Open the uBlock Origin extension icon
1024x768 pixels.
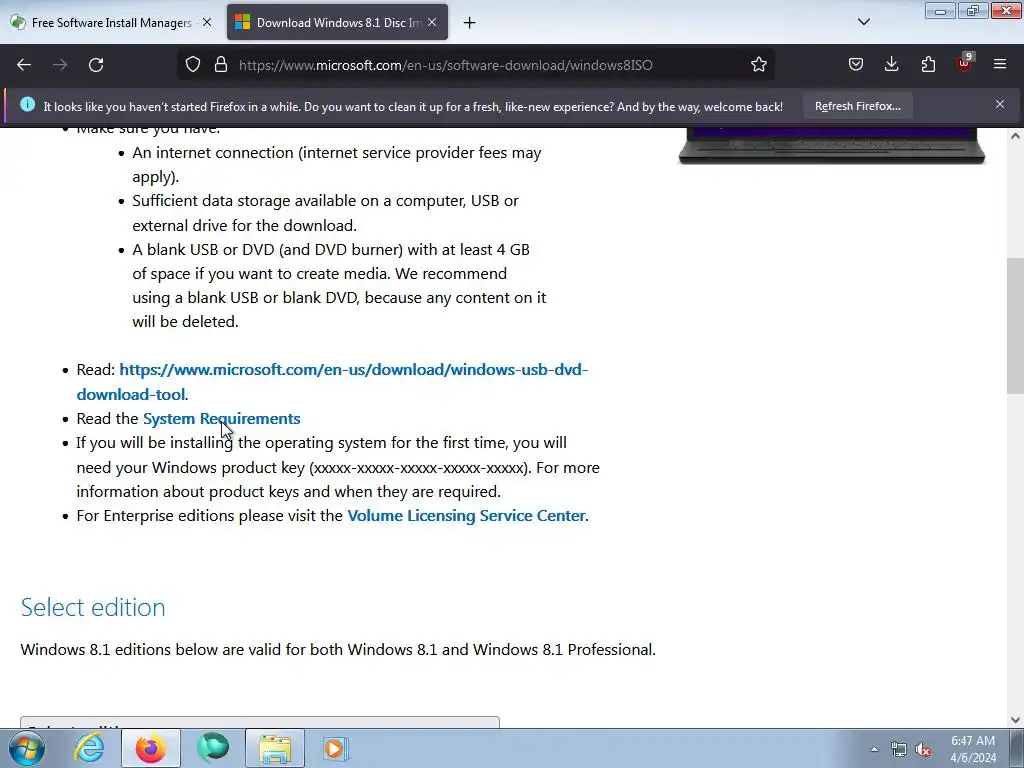pos(964,63)
